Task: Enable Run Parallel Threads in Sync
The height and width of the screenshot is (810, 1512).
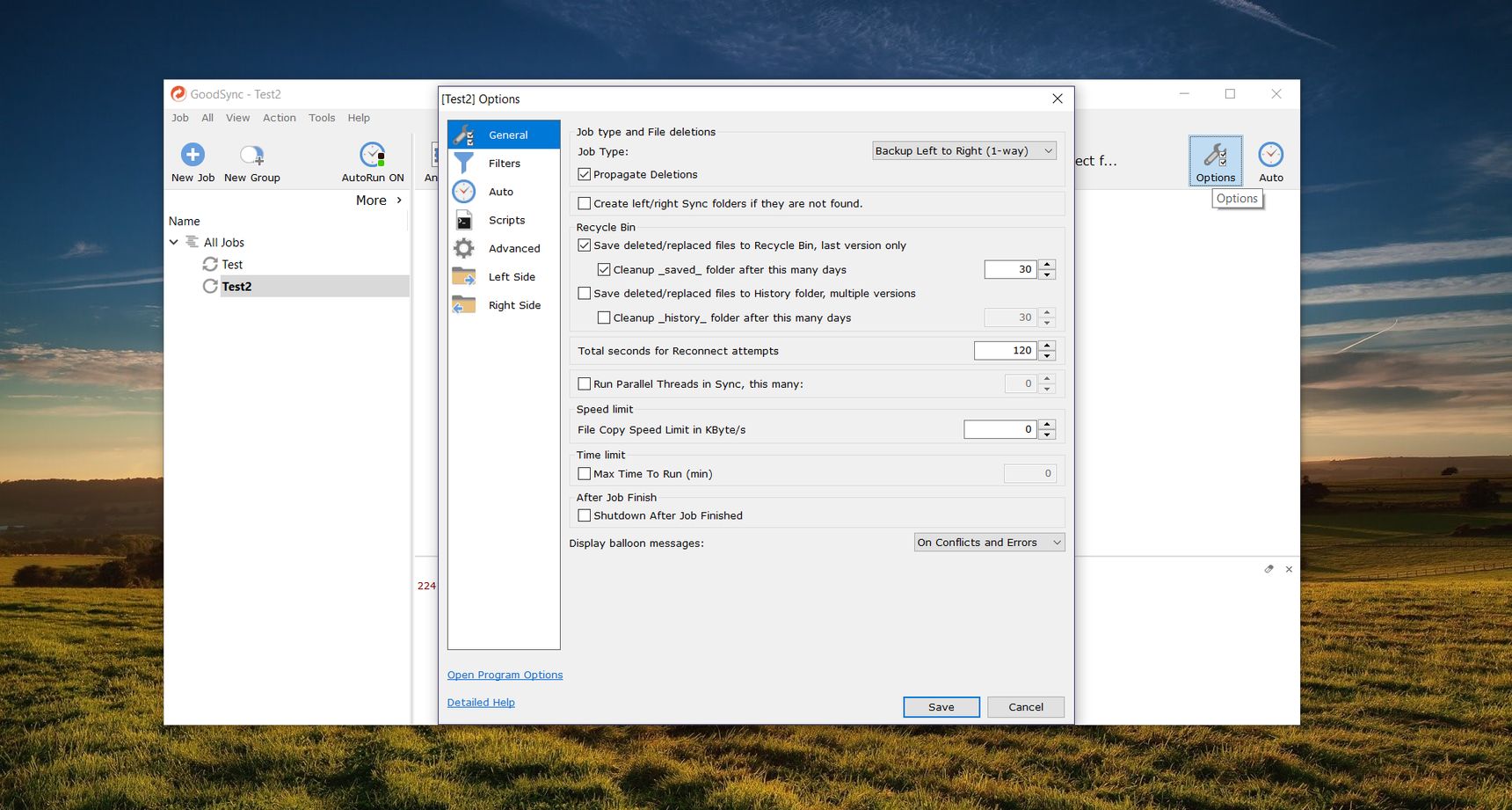Action: coord(584,383)
